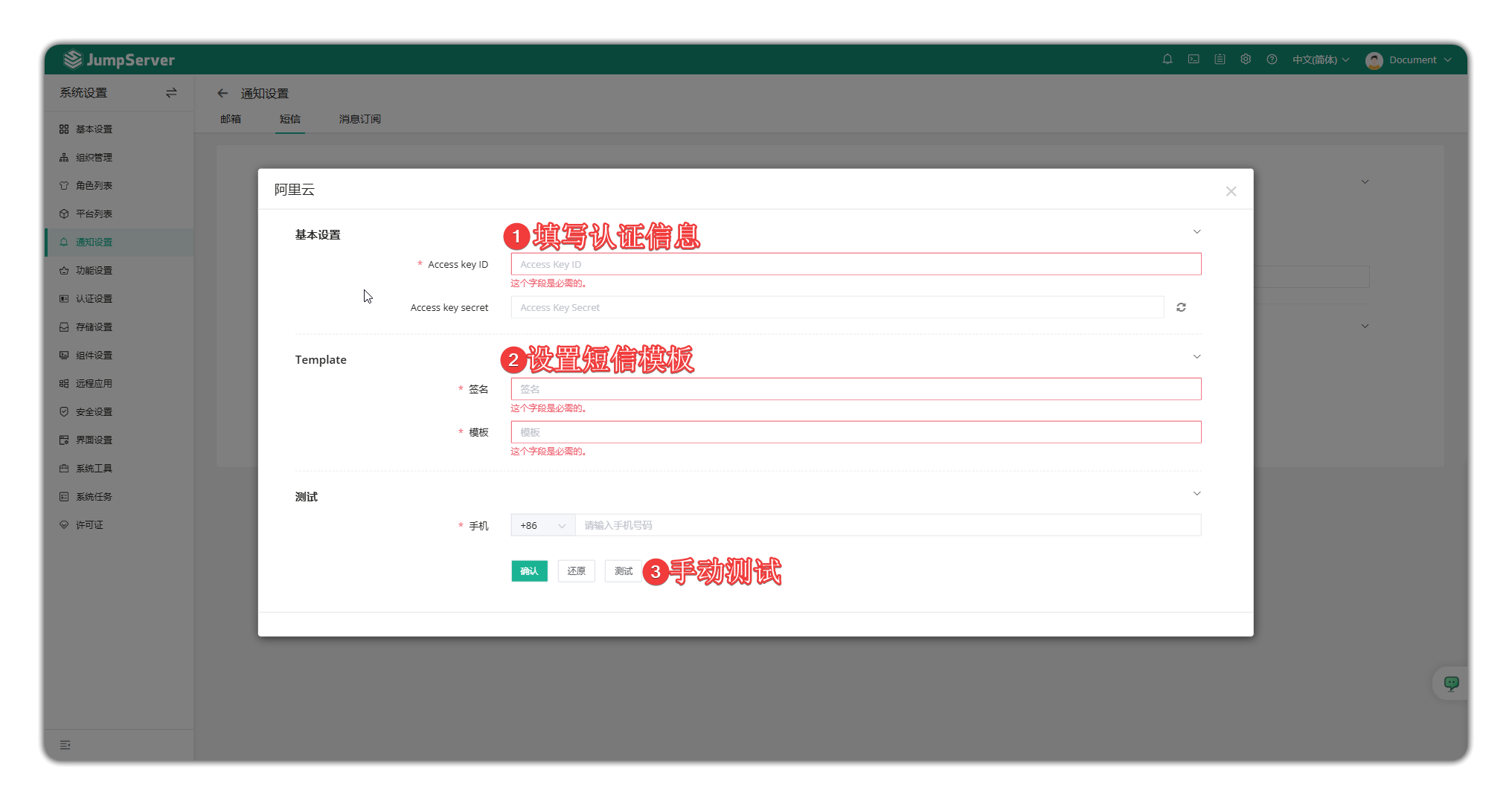Viewport: 1512px width, 790px height.
Task: Go back using the arrow beside 通知设置
Action: 222,93
